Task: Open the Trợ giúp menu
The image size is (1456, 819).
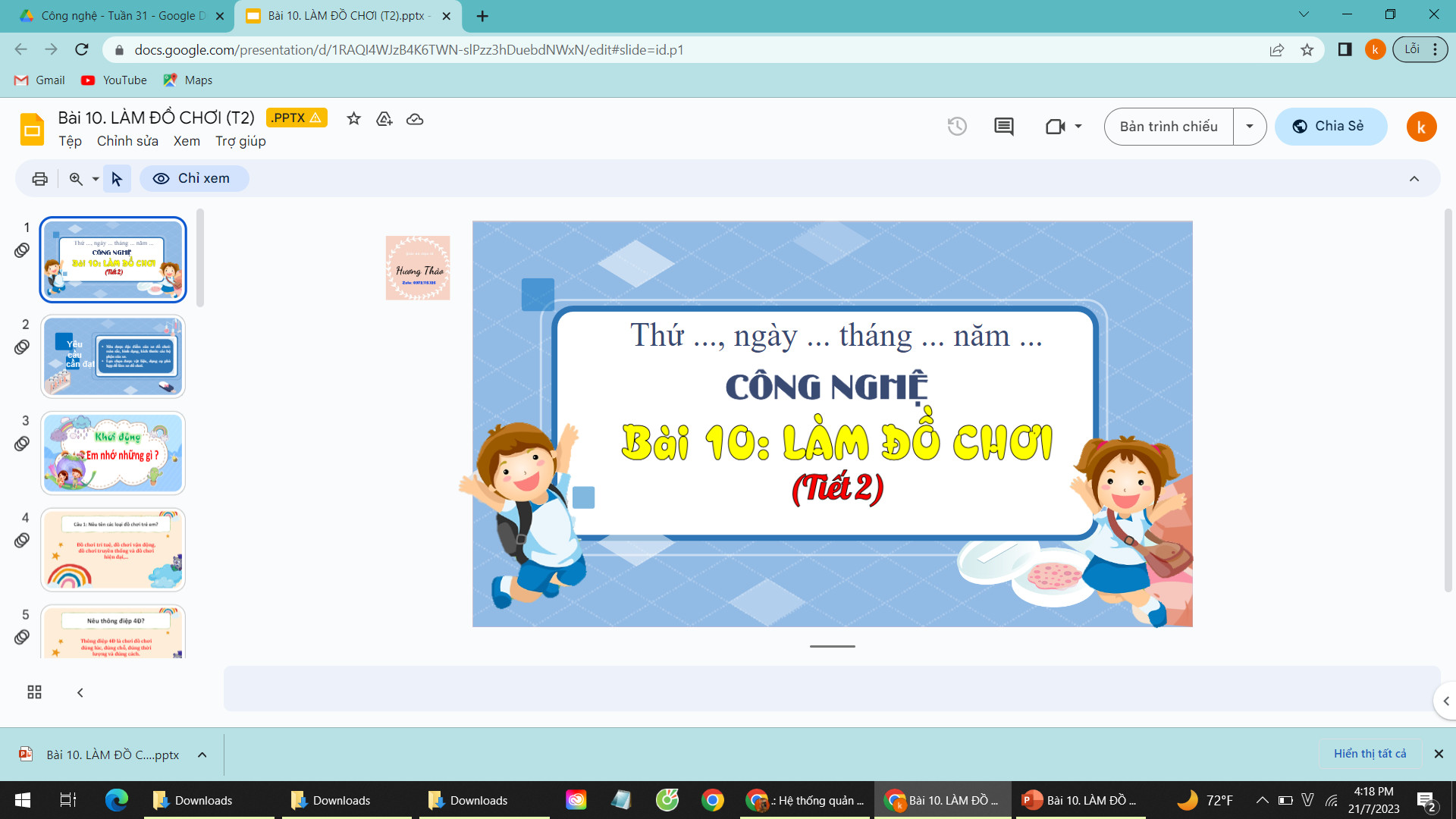Action: (240, 141)
